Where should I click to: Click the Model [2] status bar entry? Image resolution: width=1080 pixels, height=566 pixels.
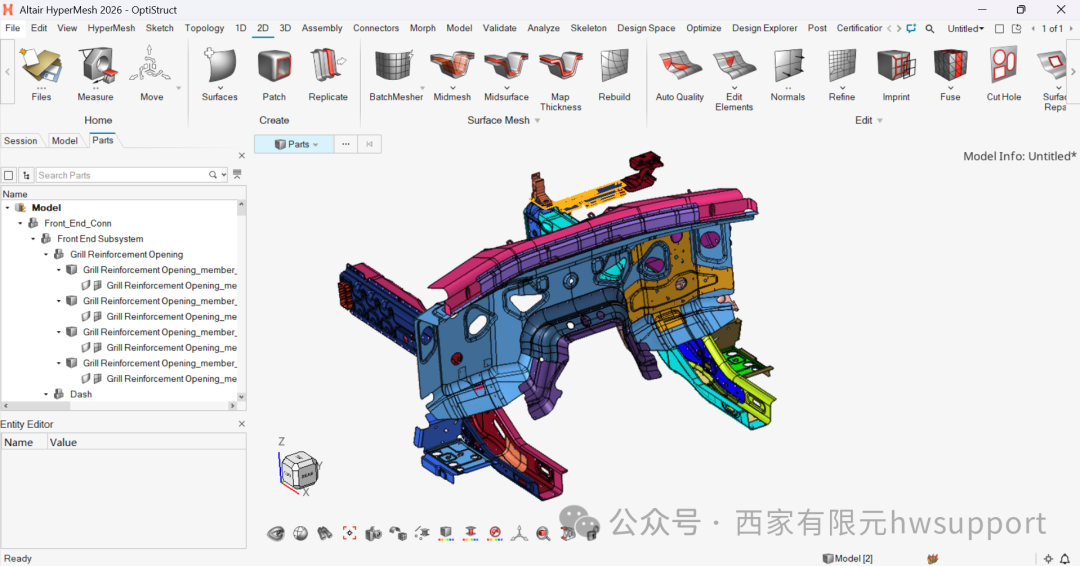[x=848, y=558]
